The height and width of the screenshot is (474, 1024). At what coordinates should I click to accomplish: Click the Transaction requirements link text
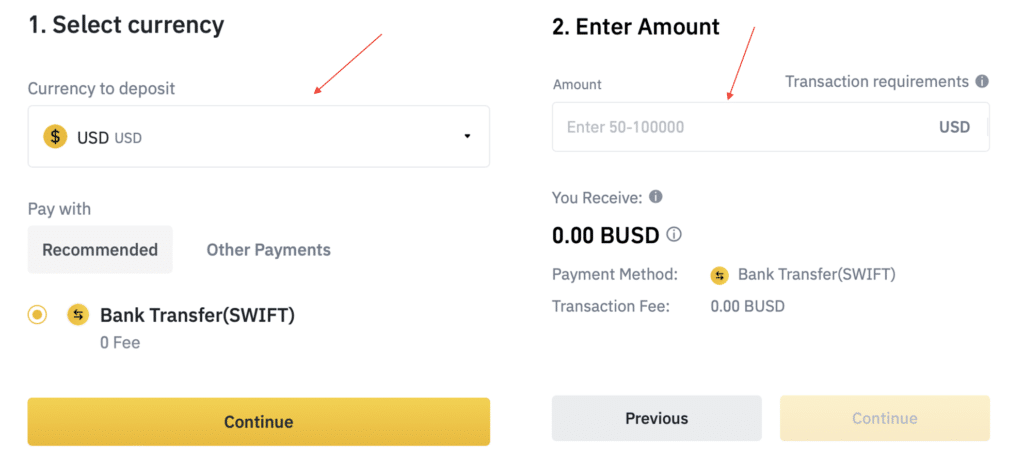coord(877,82)
